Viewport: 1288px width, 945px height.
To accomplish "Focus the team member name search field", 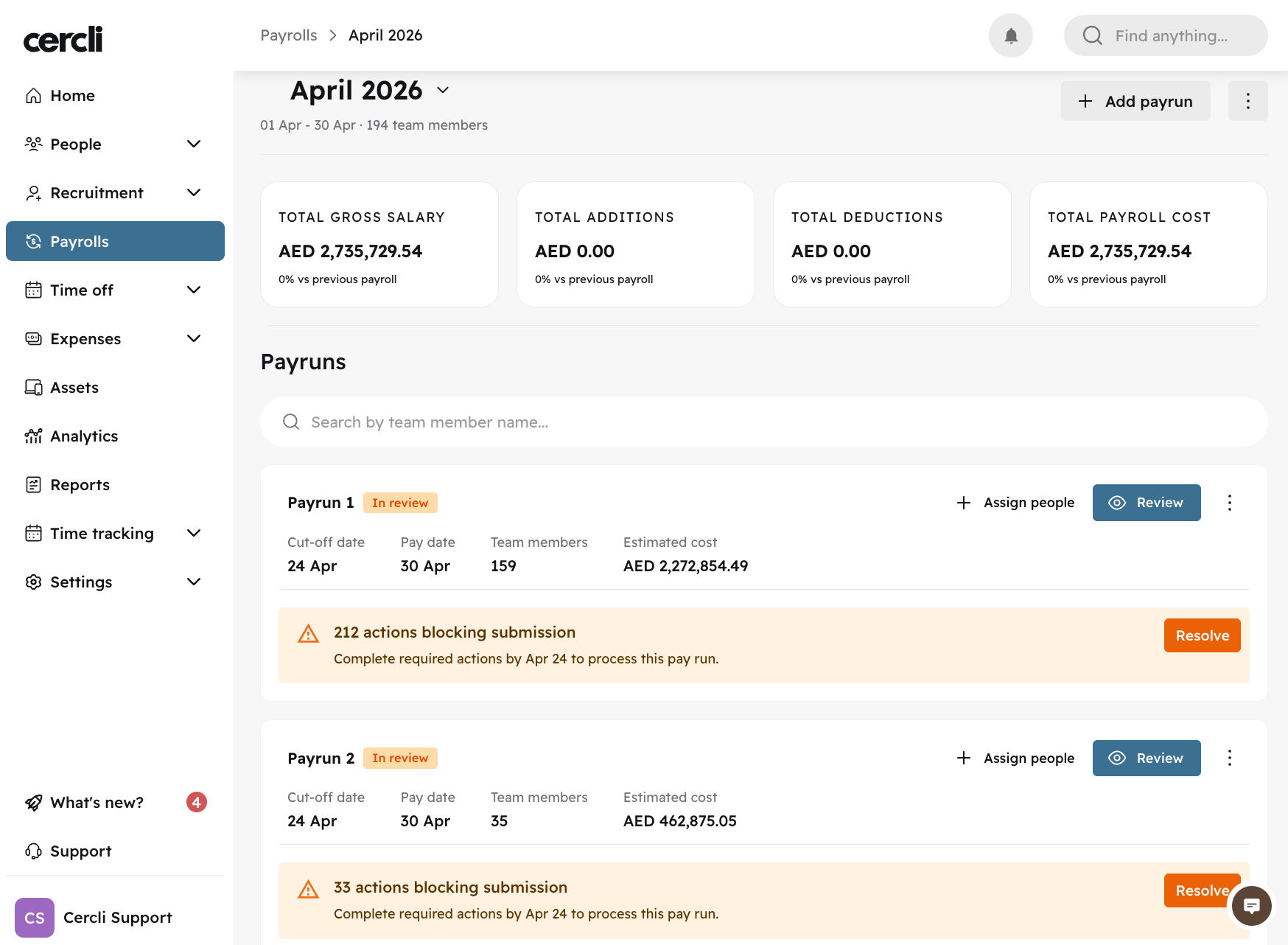I will click(763, 422).
